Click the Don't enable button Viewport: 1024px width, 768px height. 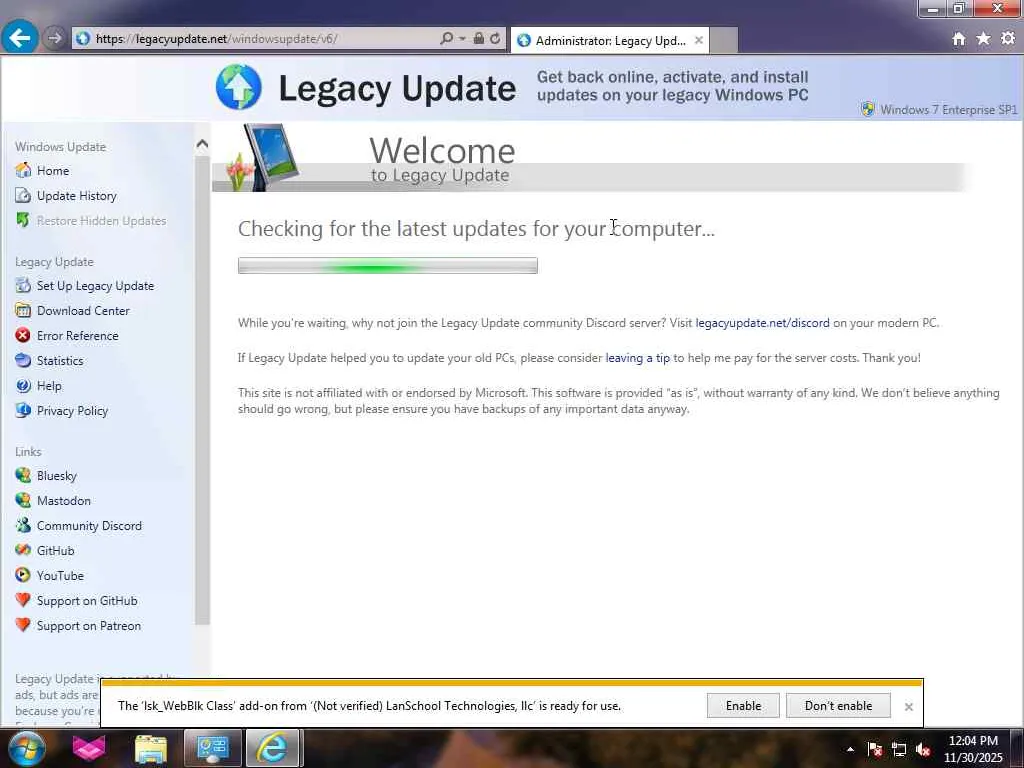coord(839,706)
